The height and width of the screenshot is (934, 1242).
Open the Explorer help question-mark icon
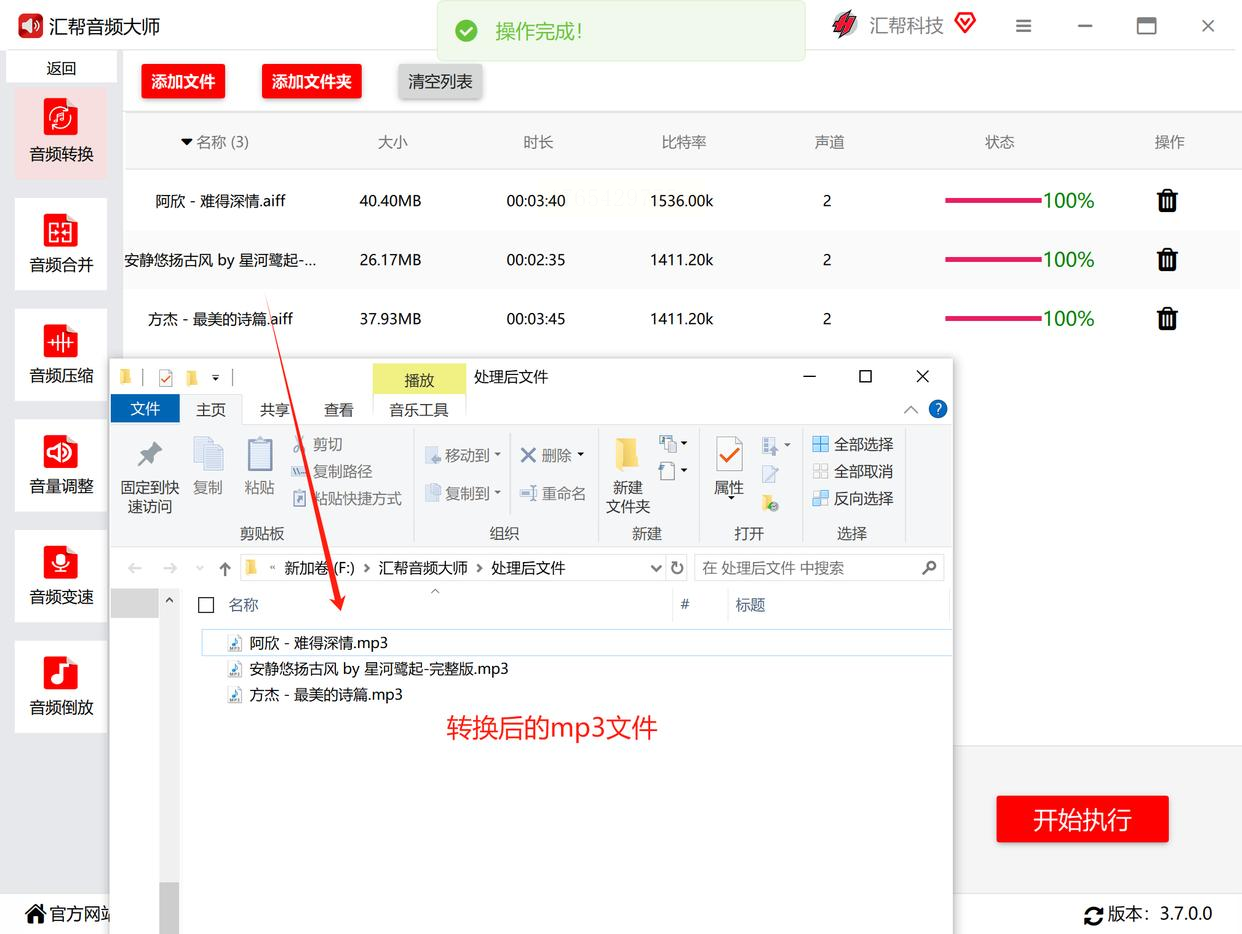pos(938,409)
